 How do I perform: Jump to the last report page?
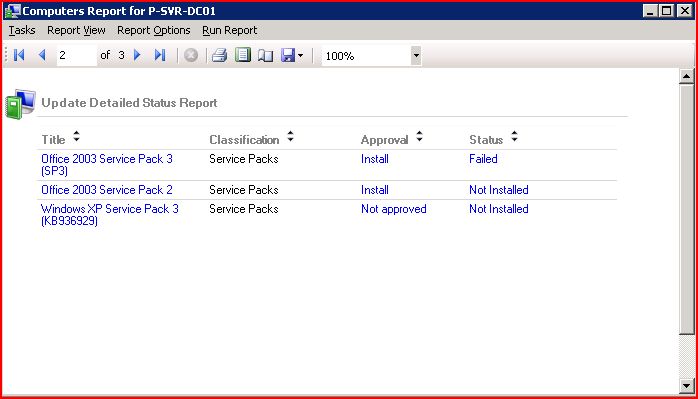tap(160, 55)
